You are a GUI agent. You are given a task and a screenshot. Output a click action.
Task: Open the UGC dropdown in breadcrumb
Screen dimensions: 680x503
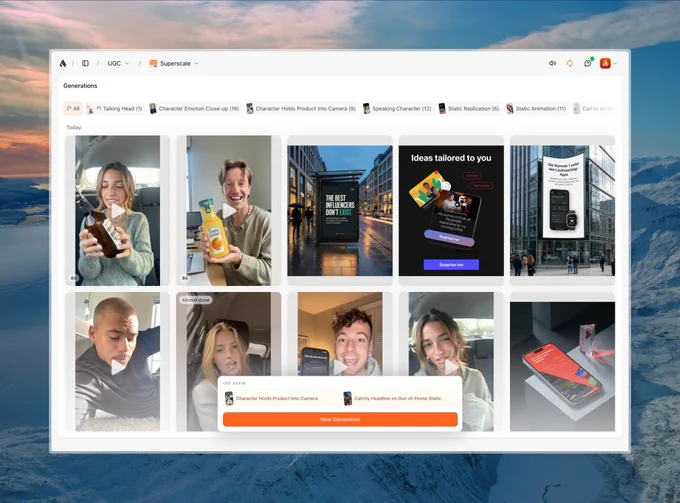(118, 63)
